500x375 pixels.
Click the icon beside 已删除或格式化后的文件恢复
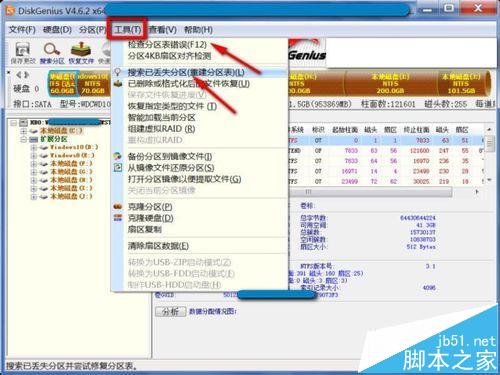[x=117, y=84]
